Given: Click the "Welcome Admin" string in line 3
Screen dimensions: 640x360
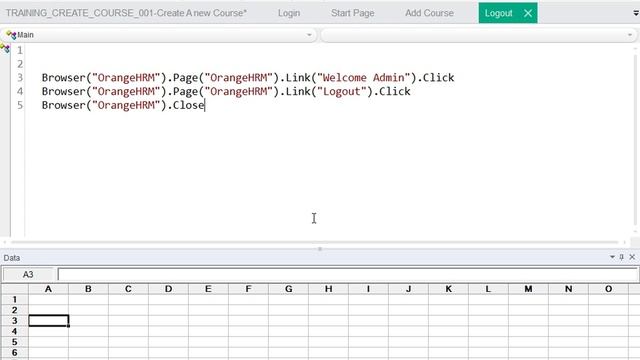Looking at the screenshot, I should click(363, 78).
